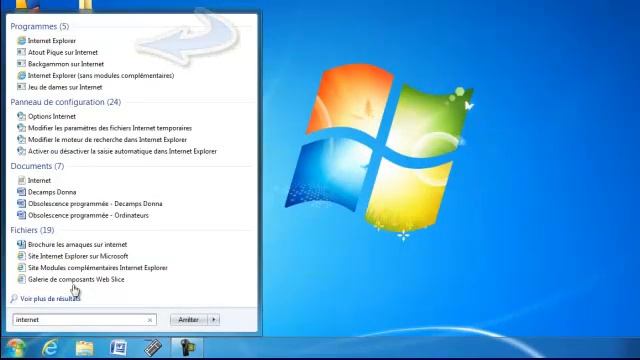
Task: Open the Programmes (5) category header
Action: 40,26
